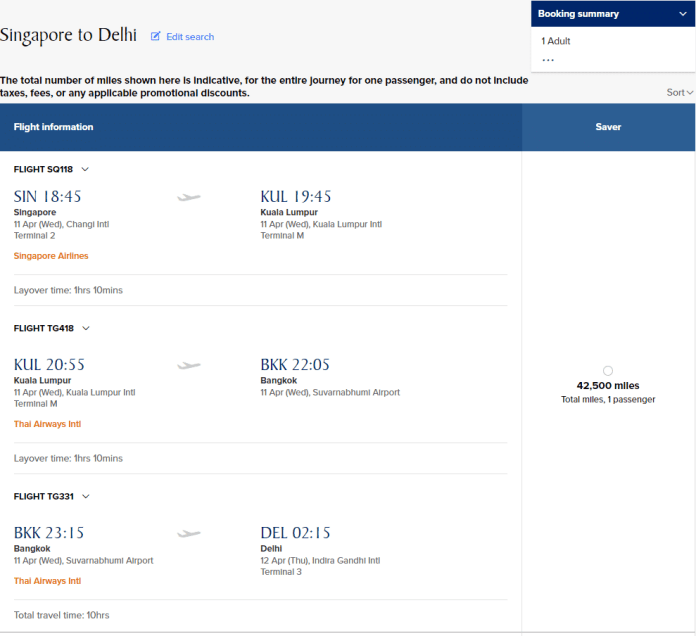Click the three dots under 1 Adult
This screenshot has width=696, height=636.
pos(548,60)
